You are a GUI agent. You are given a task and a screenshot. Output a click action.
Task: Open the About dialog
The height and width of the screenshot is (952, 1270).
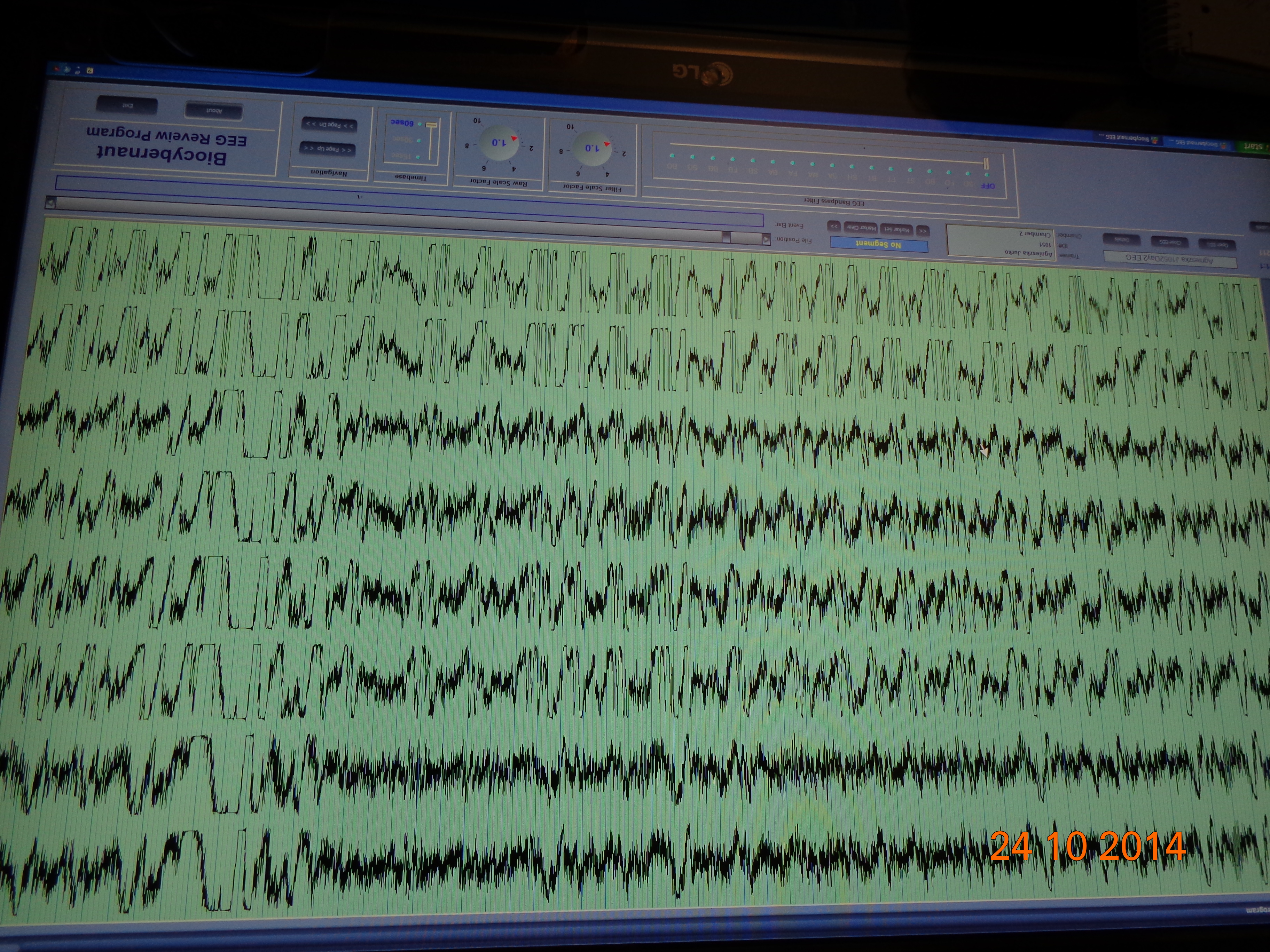tap(213, 111)
